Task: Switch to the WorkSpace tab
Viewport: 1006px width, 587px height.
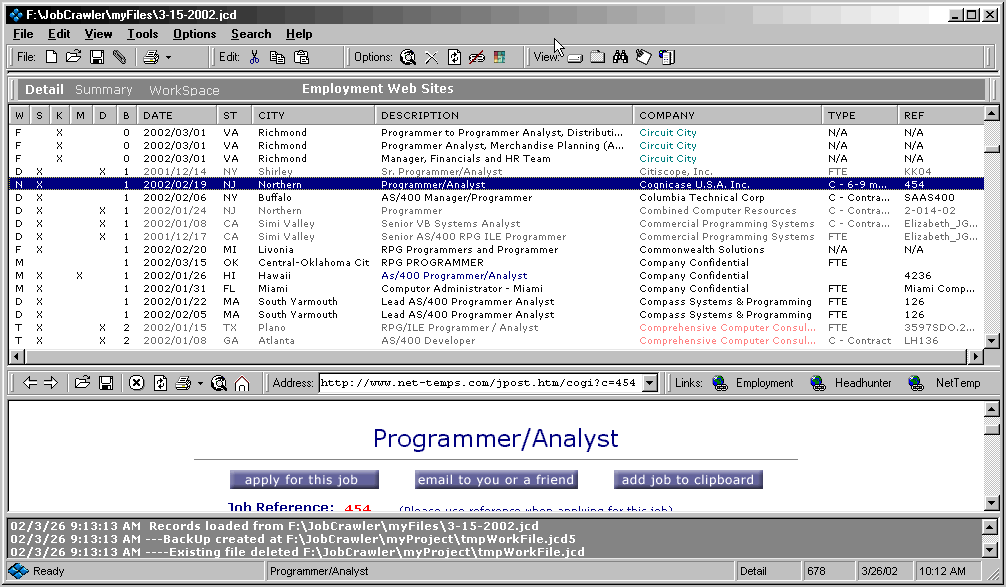Action: [184, 90]
